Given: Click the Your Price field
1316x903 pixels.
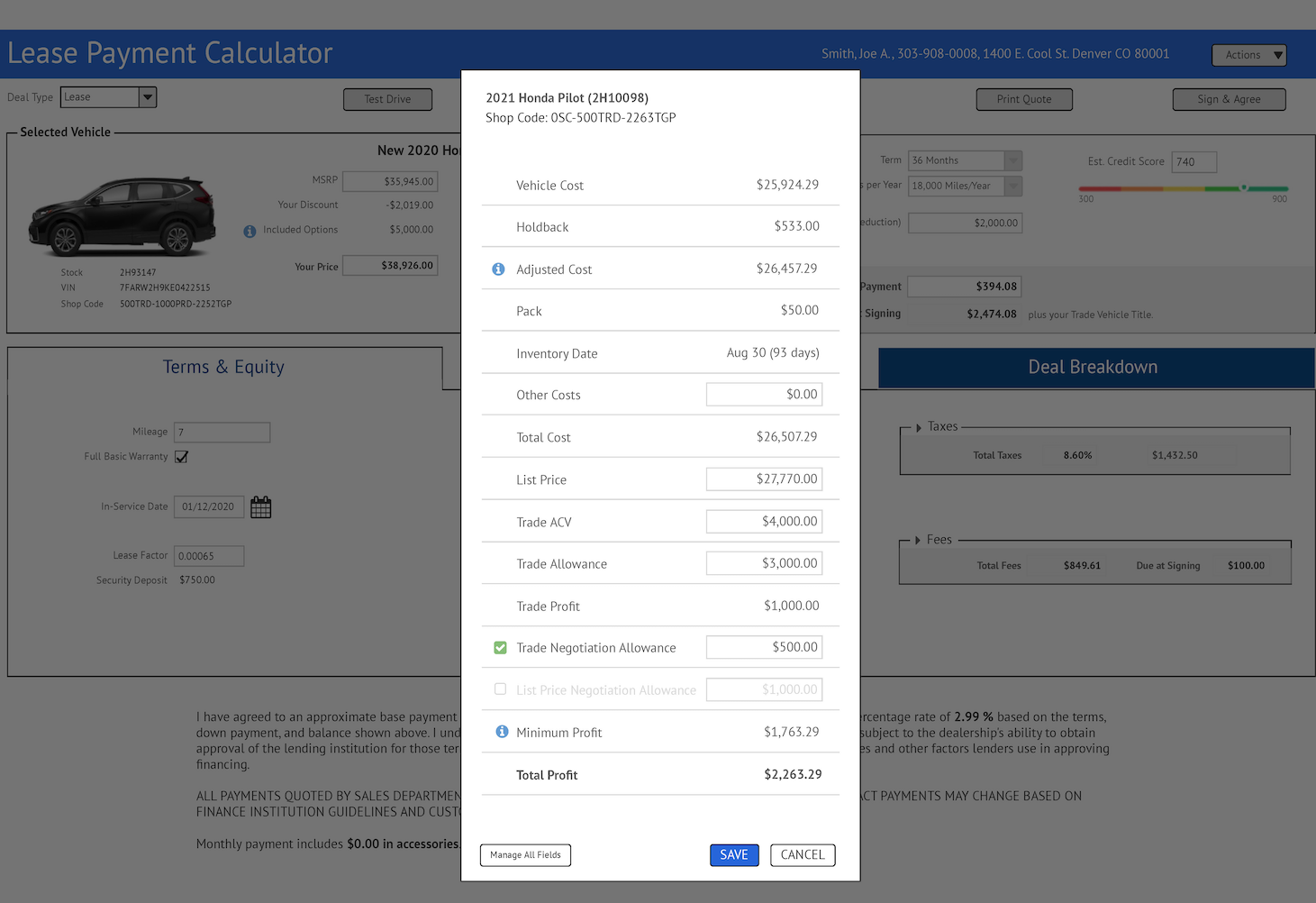Looking at the screenshot, I should point(390,266).
